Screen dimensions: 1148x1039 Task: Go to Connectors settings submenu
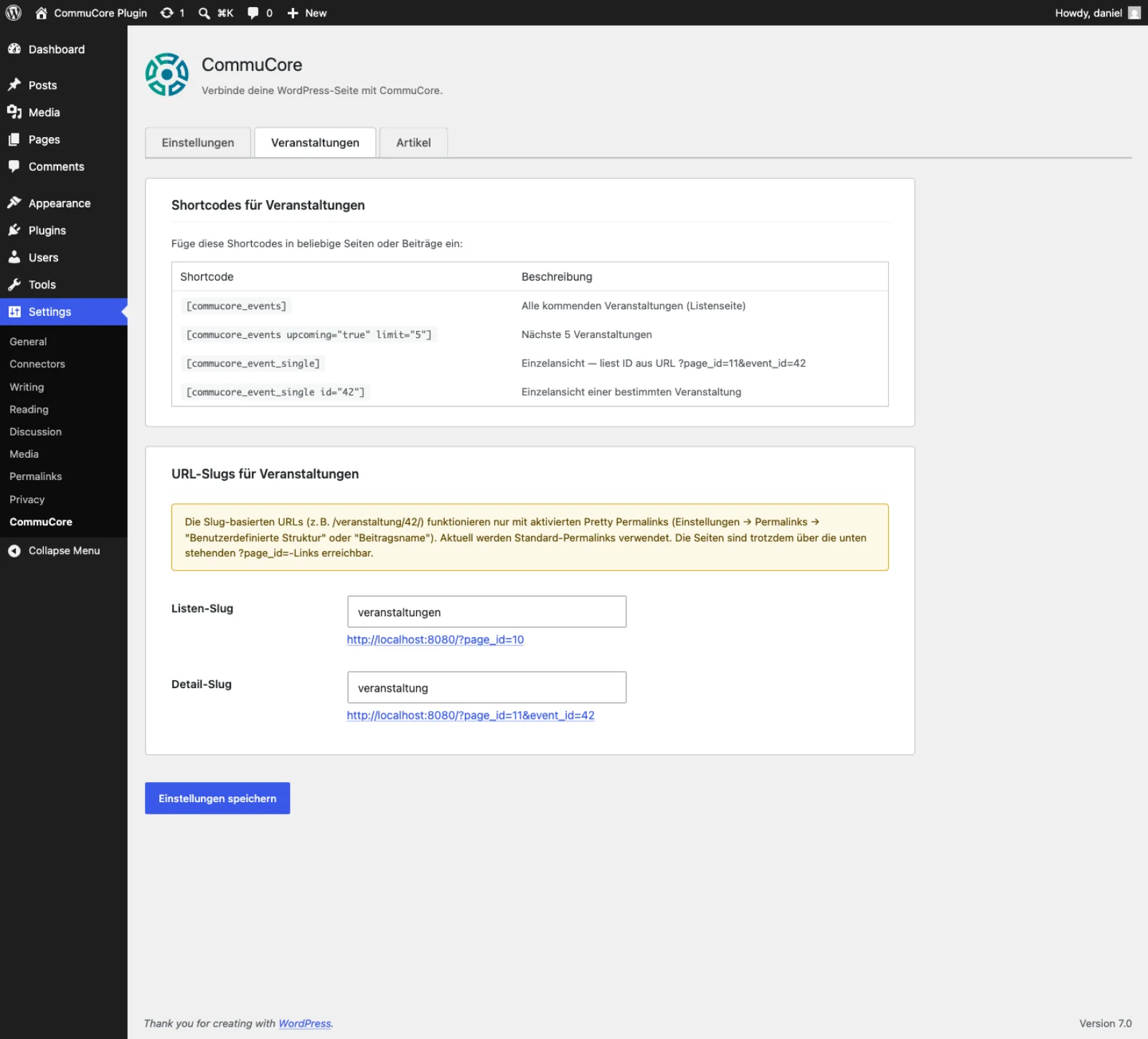(x=37, y=364)
